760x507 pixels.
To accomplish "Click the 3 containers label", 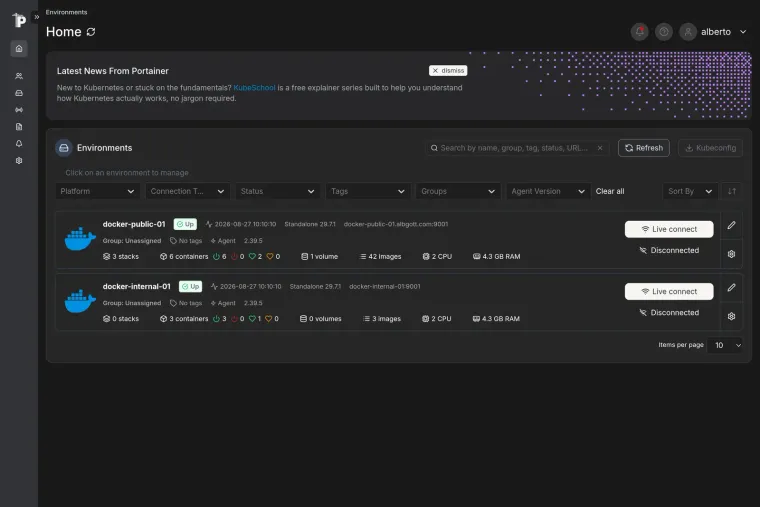I will 184,319.
